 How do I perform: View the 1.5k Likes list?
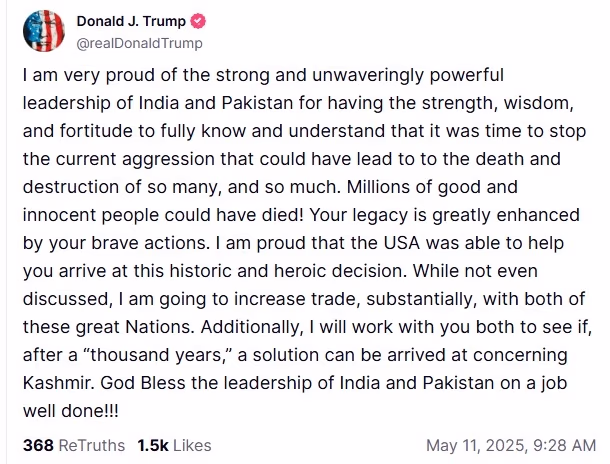[174, 445]
